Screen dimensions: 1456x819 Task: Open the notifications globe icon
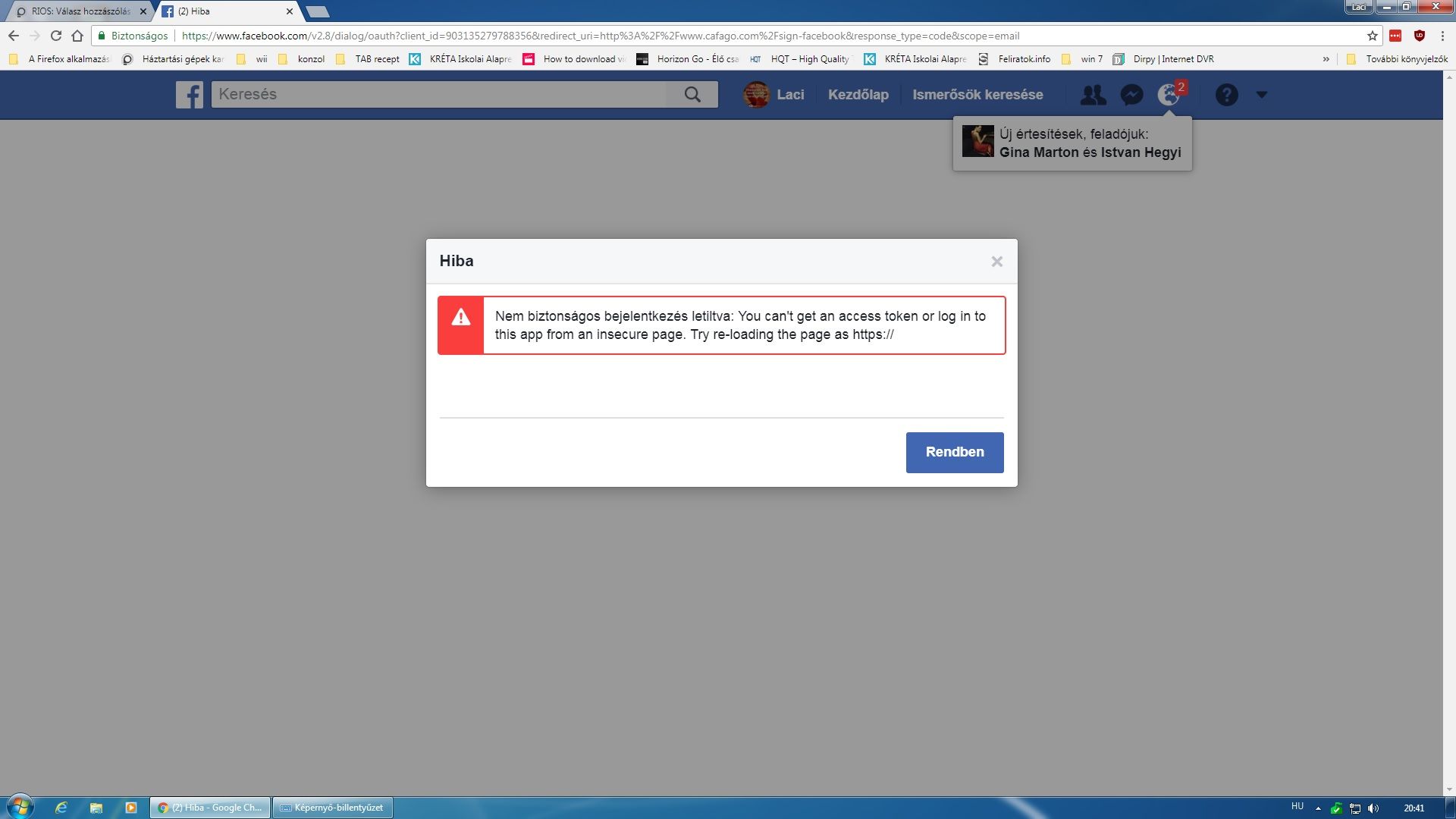click(1169, 95)
